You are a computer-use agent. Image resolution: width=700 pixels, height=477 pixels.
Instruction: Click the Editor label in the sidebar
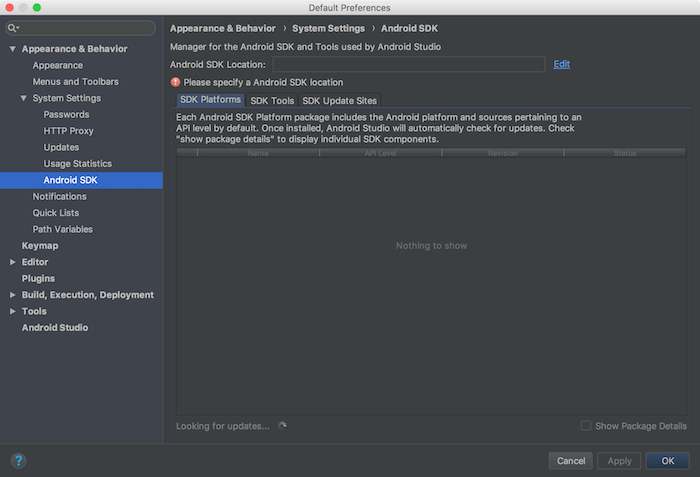(35, 262)
